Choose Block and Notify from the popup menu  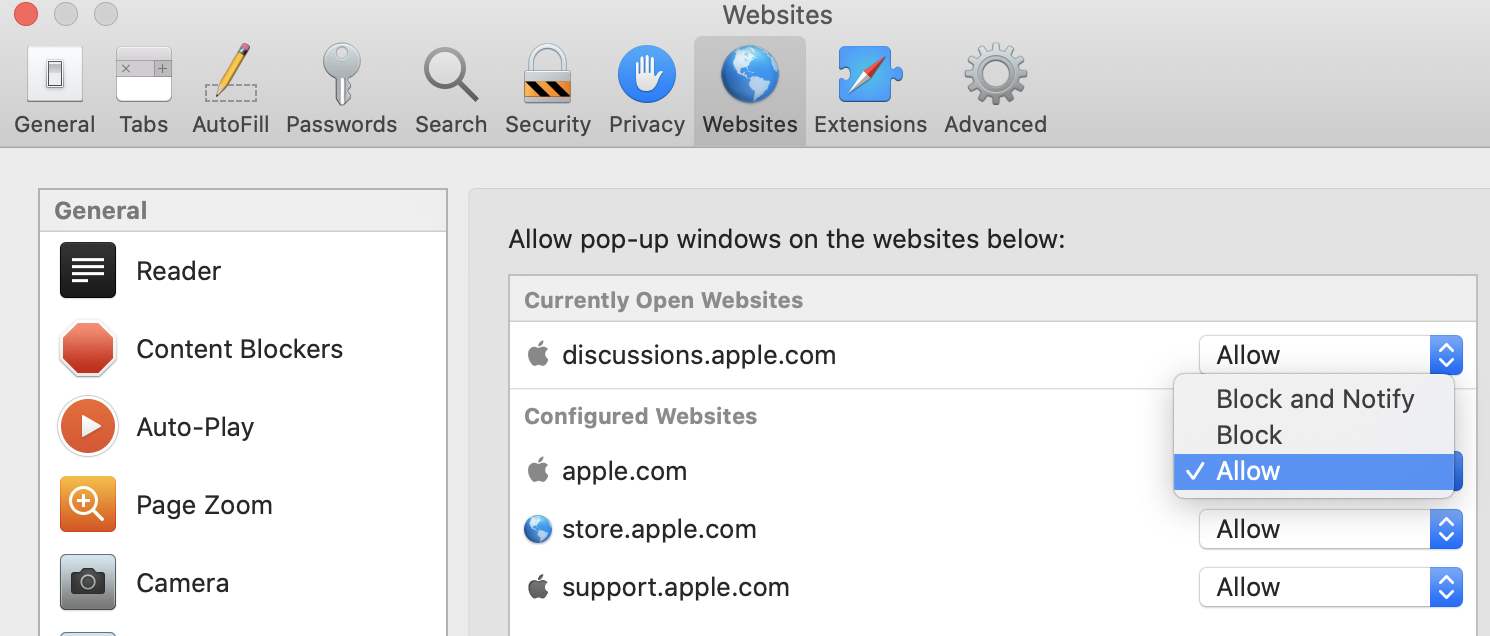click(1314, 399)
